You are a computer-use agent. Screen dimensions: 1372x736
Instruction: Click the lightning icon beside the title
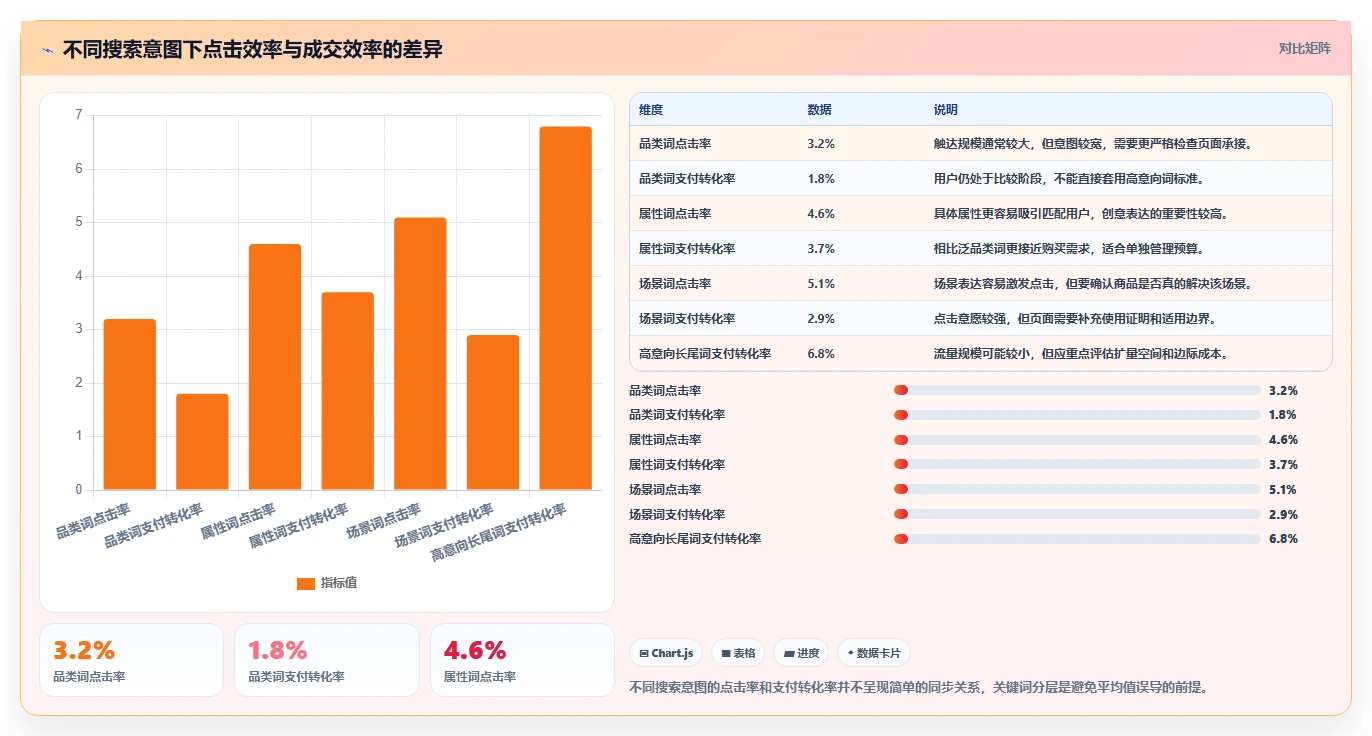pos(47,49)
